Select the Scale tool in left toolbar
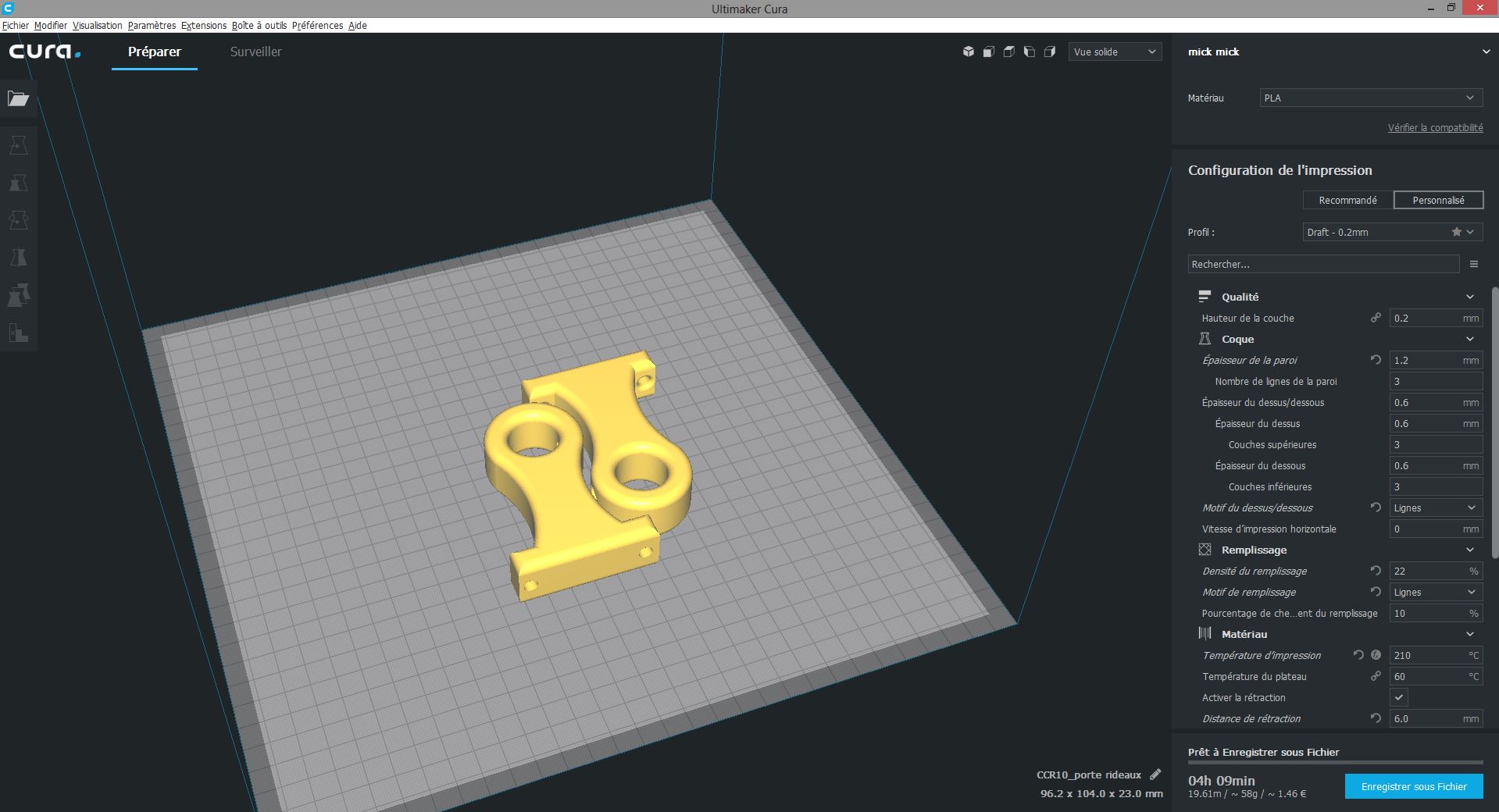This screenshot has height=812, width=1499. pyautogui.click(x=18, y=183)
